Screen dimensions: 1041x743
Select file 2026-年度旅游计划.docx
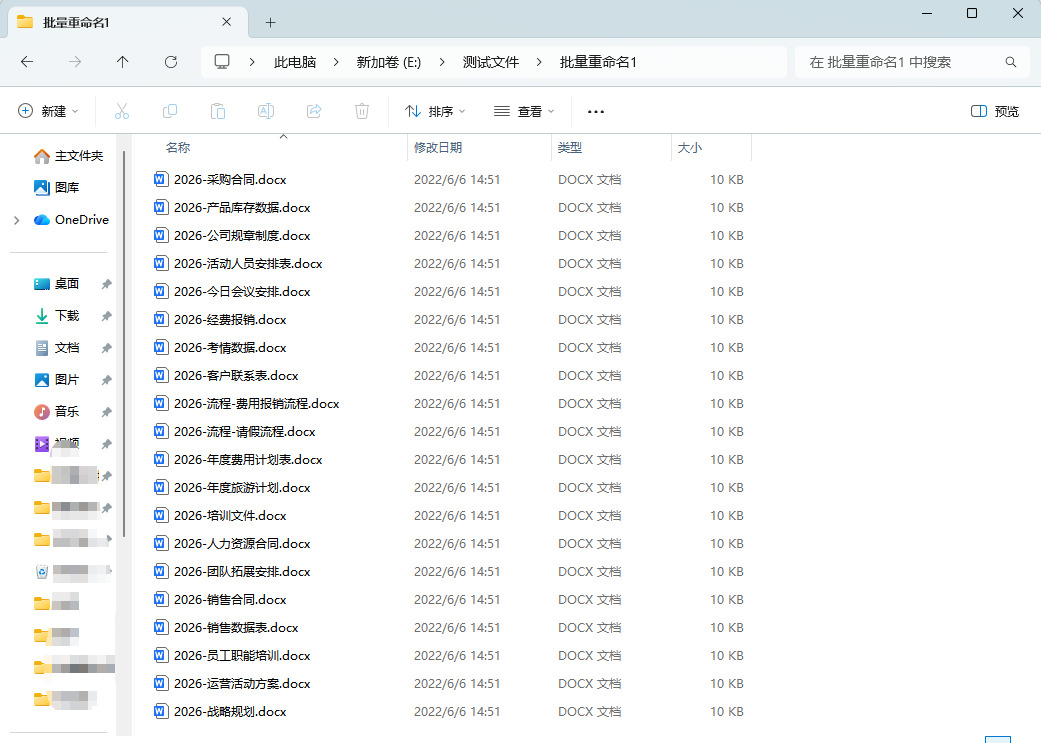(242, 487)
